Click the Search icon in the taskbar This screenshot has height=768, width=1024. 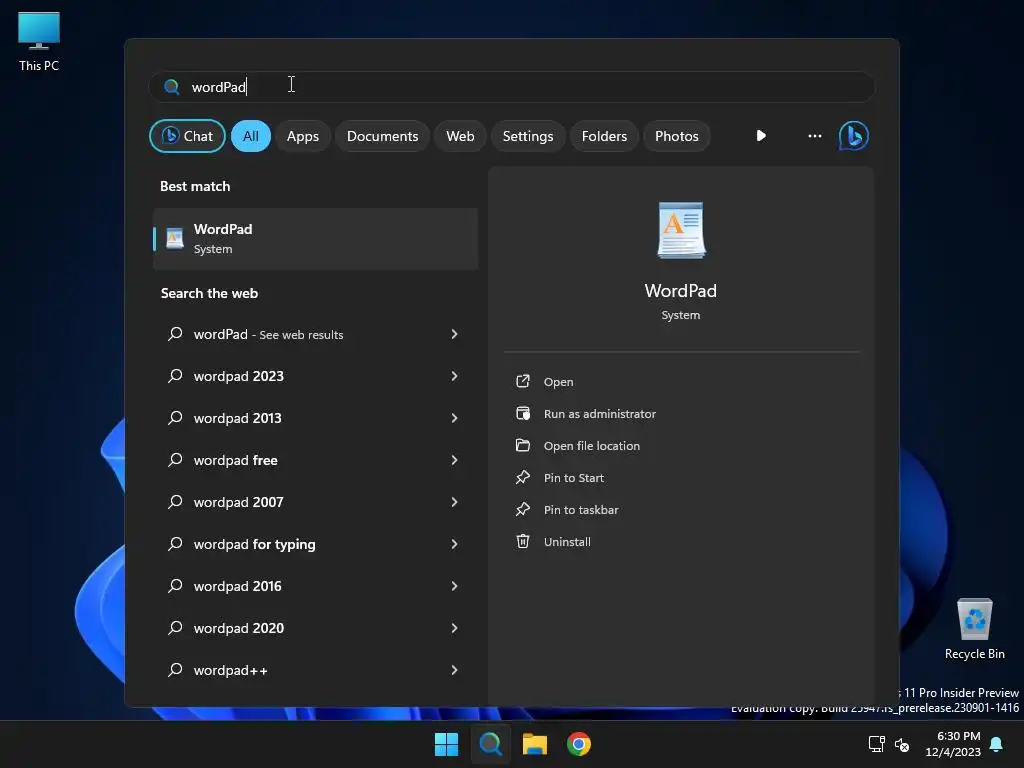(x=490, y=744)
